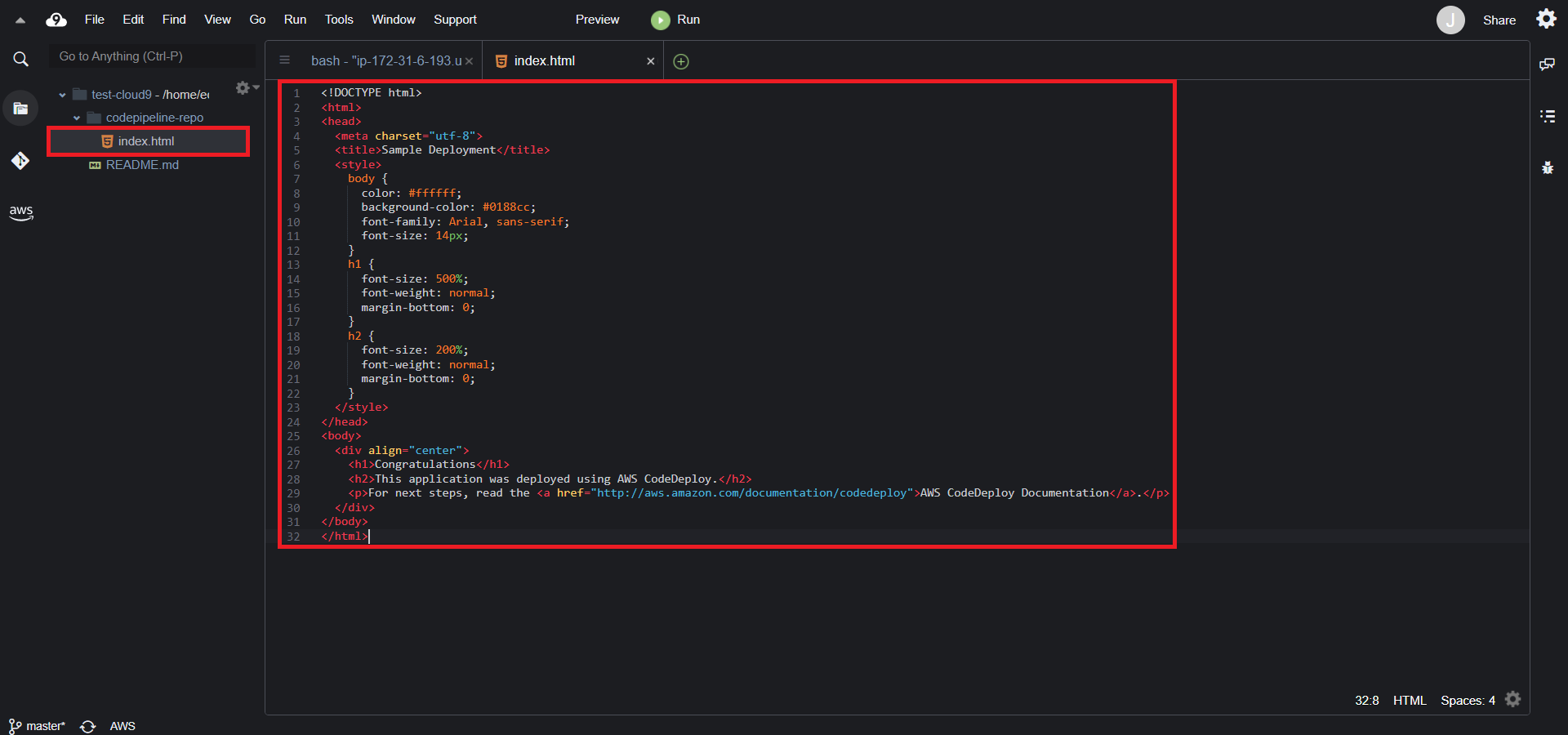This screenshot has height=735, width=1568.
Task: Open the Collaborate chat panel icon
Action: pyautogui.click(x=1547, y=65)
